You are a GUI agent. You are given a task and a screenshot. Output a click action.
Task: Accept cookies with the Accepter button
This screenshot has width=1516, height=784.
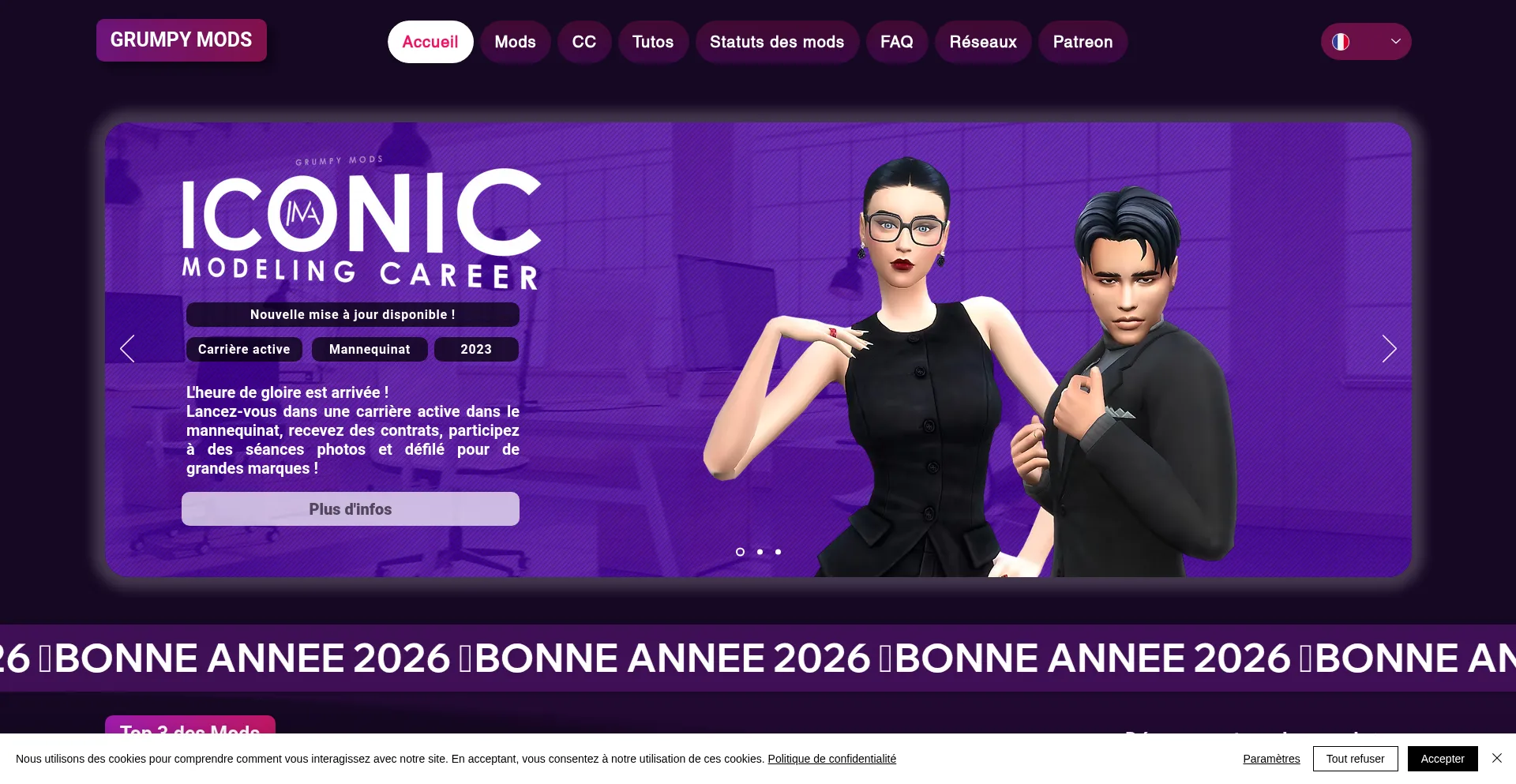[1443, 759]
